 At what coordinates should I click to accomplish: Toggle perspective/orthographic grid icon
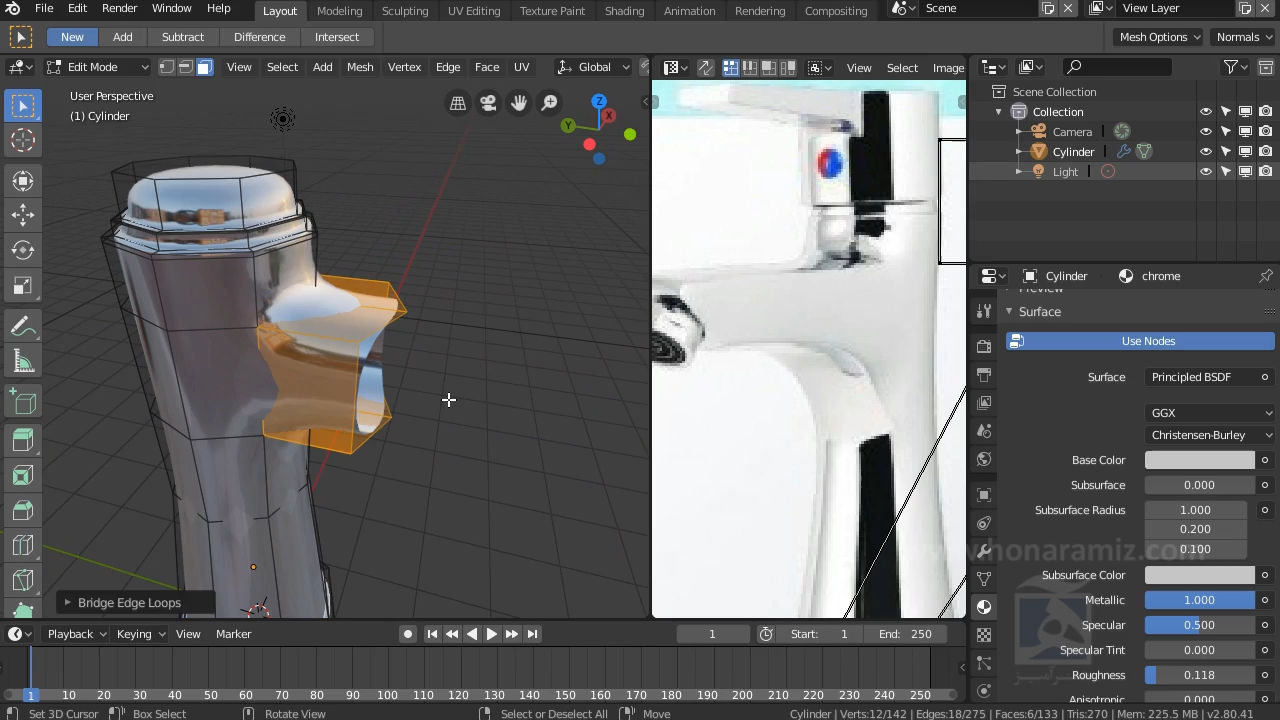pos(457,103)
